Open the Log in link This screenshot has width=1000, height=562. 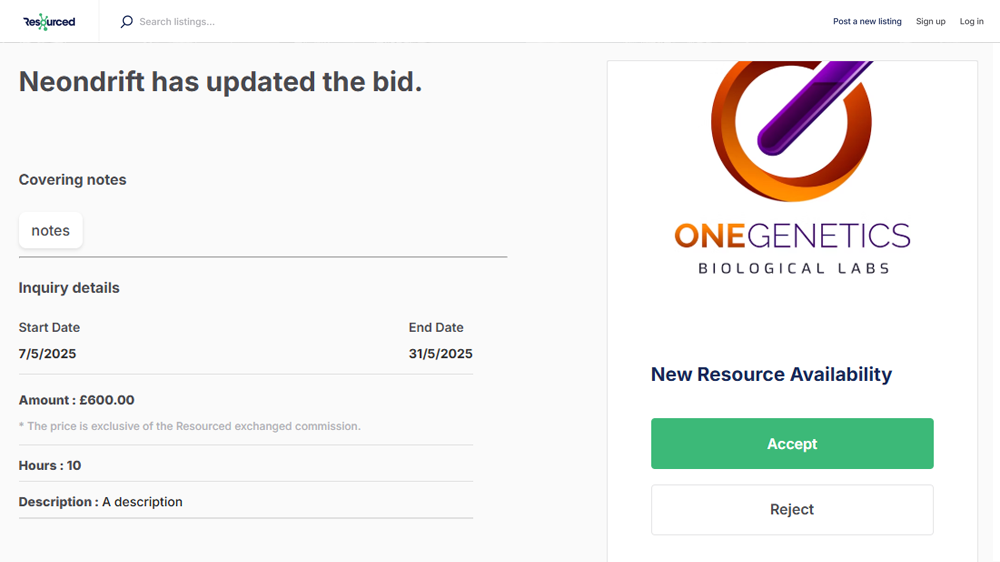coord(971,21)
